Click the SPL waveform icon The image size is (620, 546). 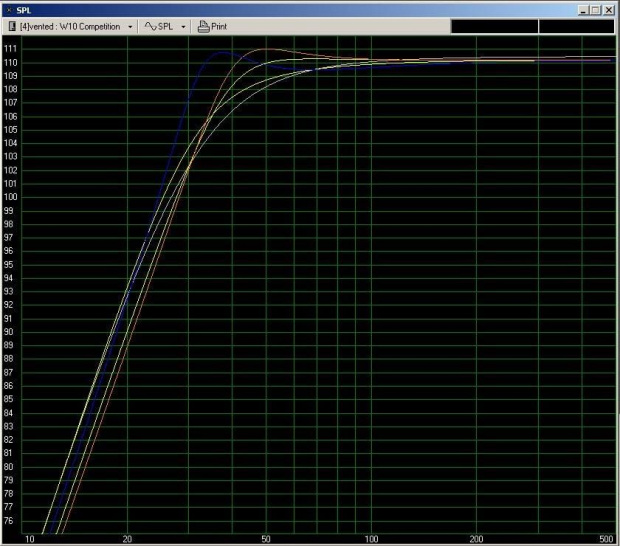pos(150,26)
